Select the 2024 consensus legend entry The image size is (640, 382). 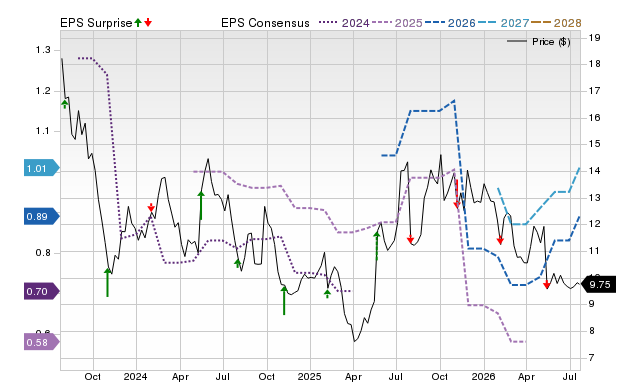click(x=344, y=23)
